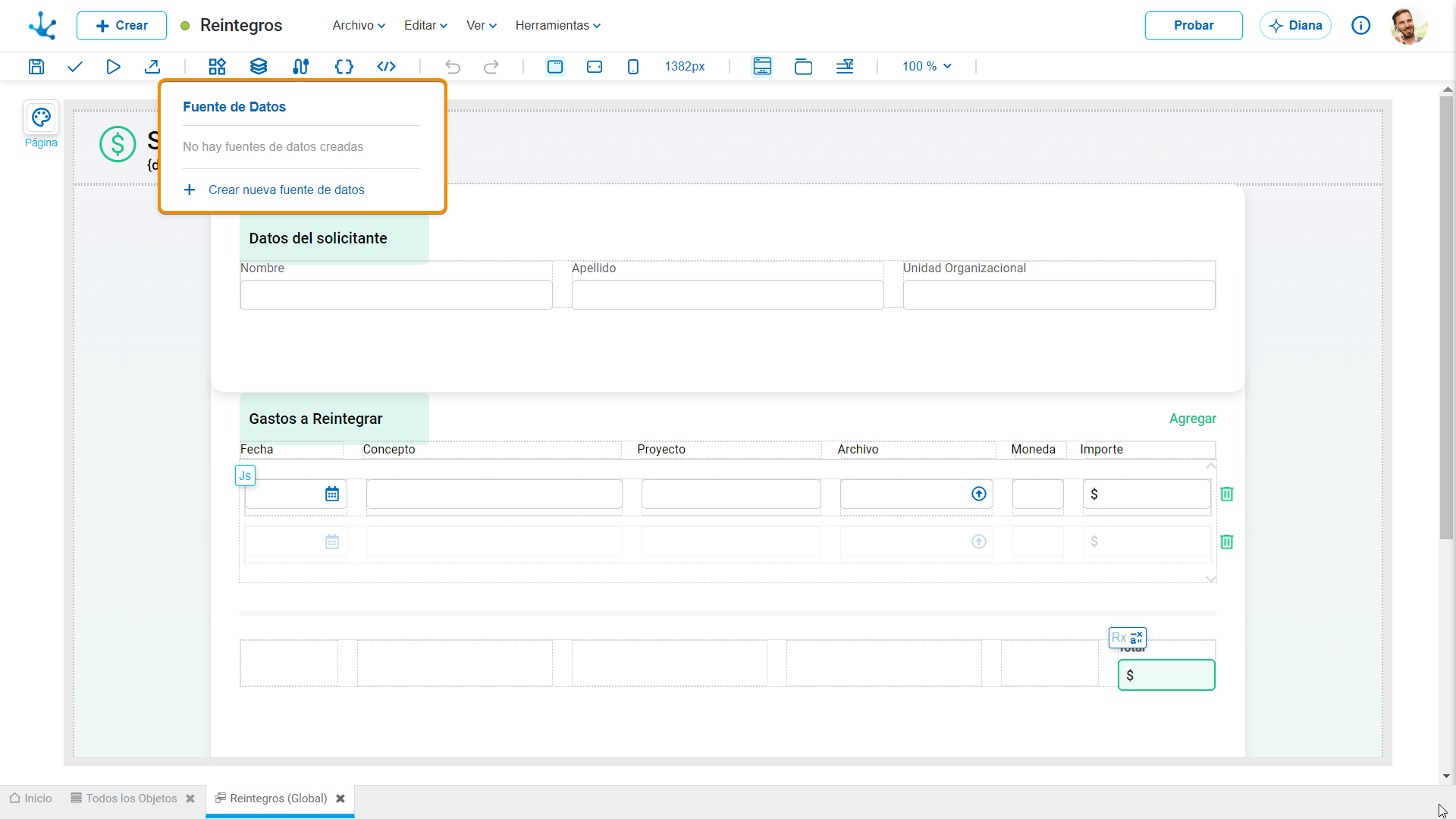Open the Fecha calendar picker, first row
The width and height of the screenshot is (1456, 819).
(332, 494)
